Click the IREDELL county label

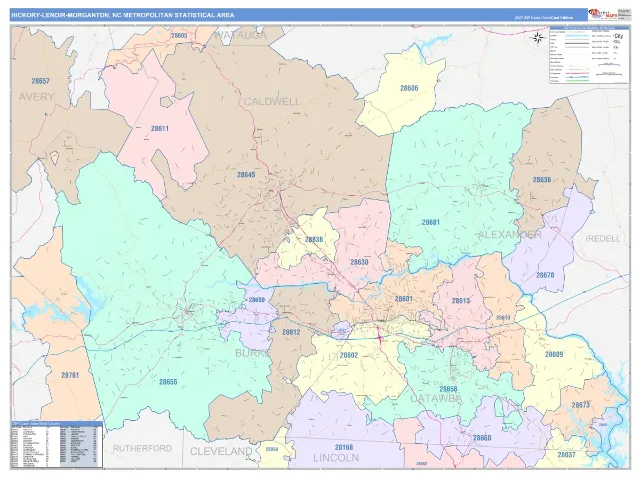coord(603,239)
